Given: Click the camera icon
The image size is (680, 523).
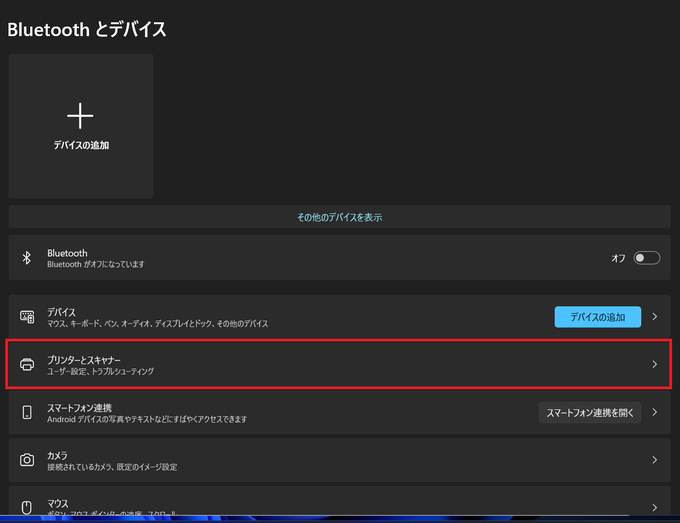Looking at the screenshot, I should (27, 460).
